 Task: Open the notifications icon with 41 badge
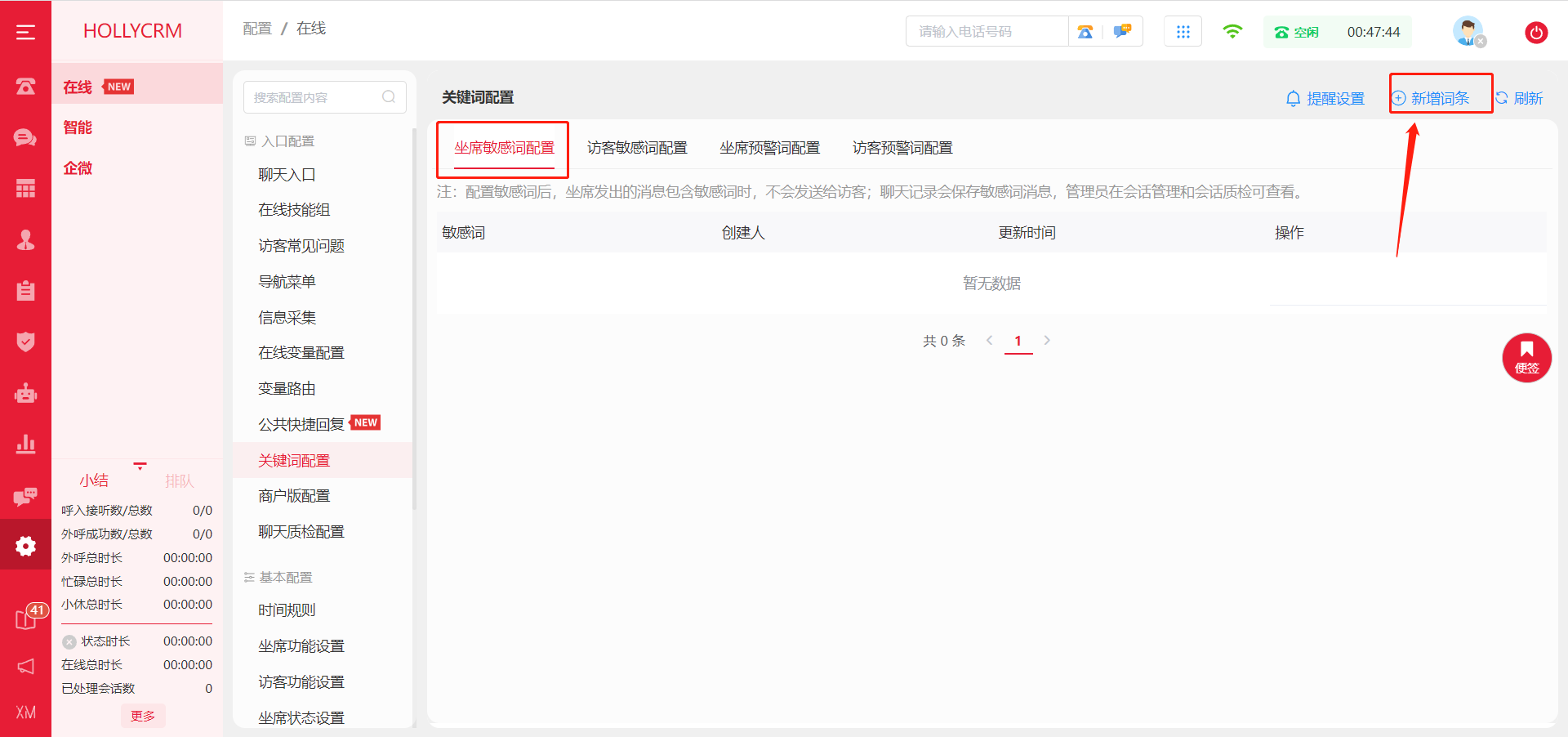[27, 619]
